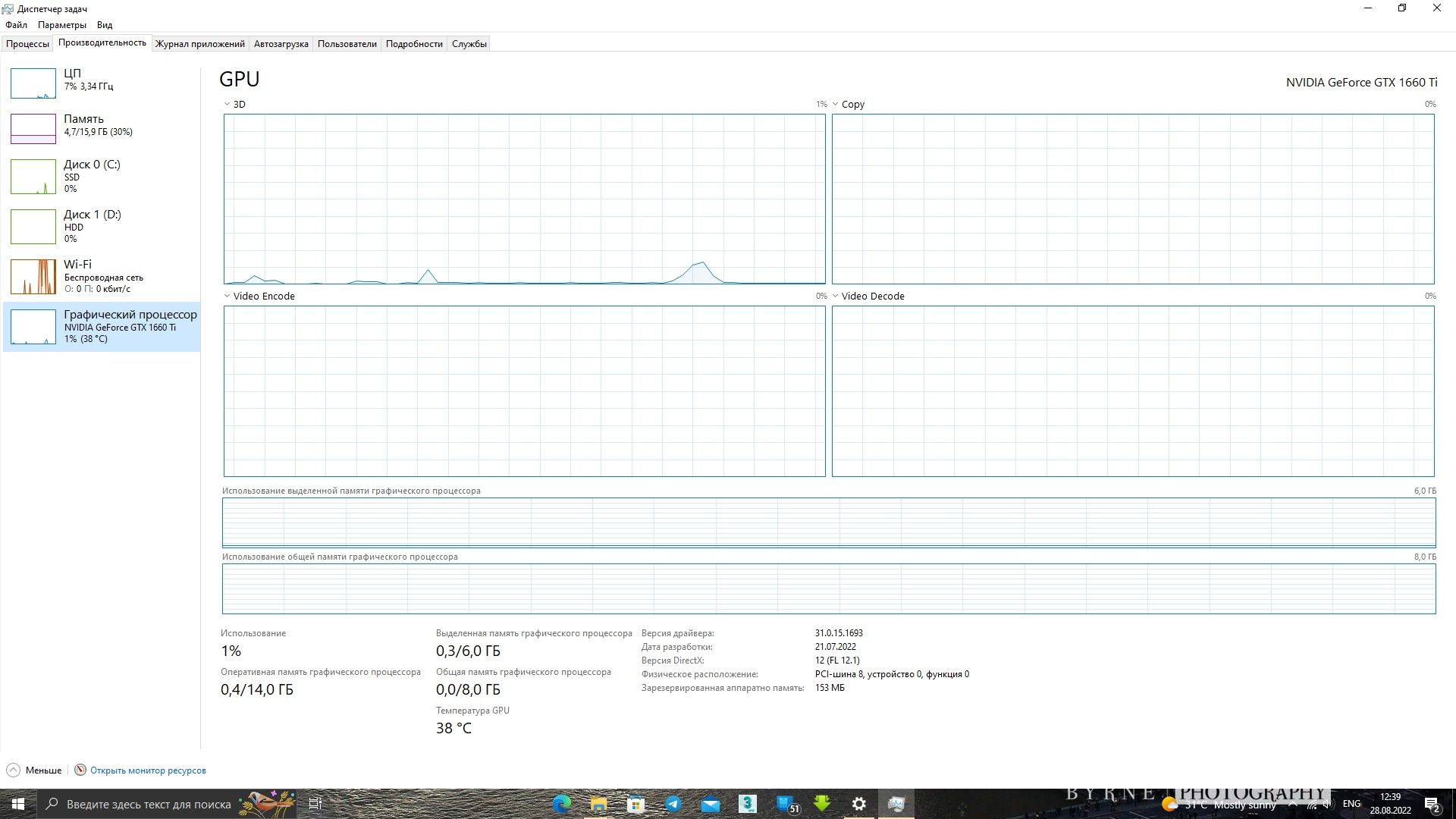Select the Wi-Fi network entry
Screen dimensions: 1456x819
pos(102,276)
